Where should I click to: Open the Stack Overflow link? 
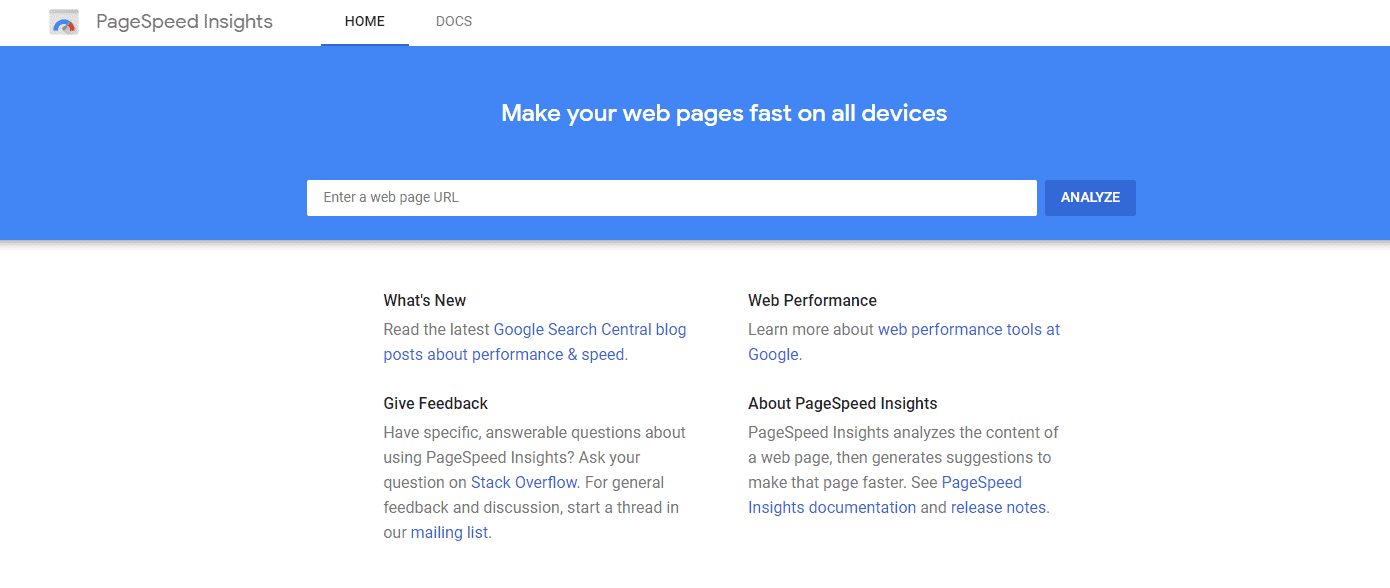(523, 482)
